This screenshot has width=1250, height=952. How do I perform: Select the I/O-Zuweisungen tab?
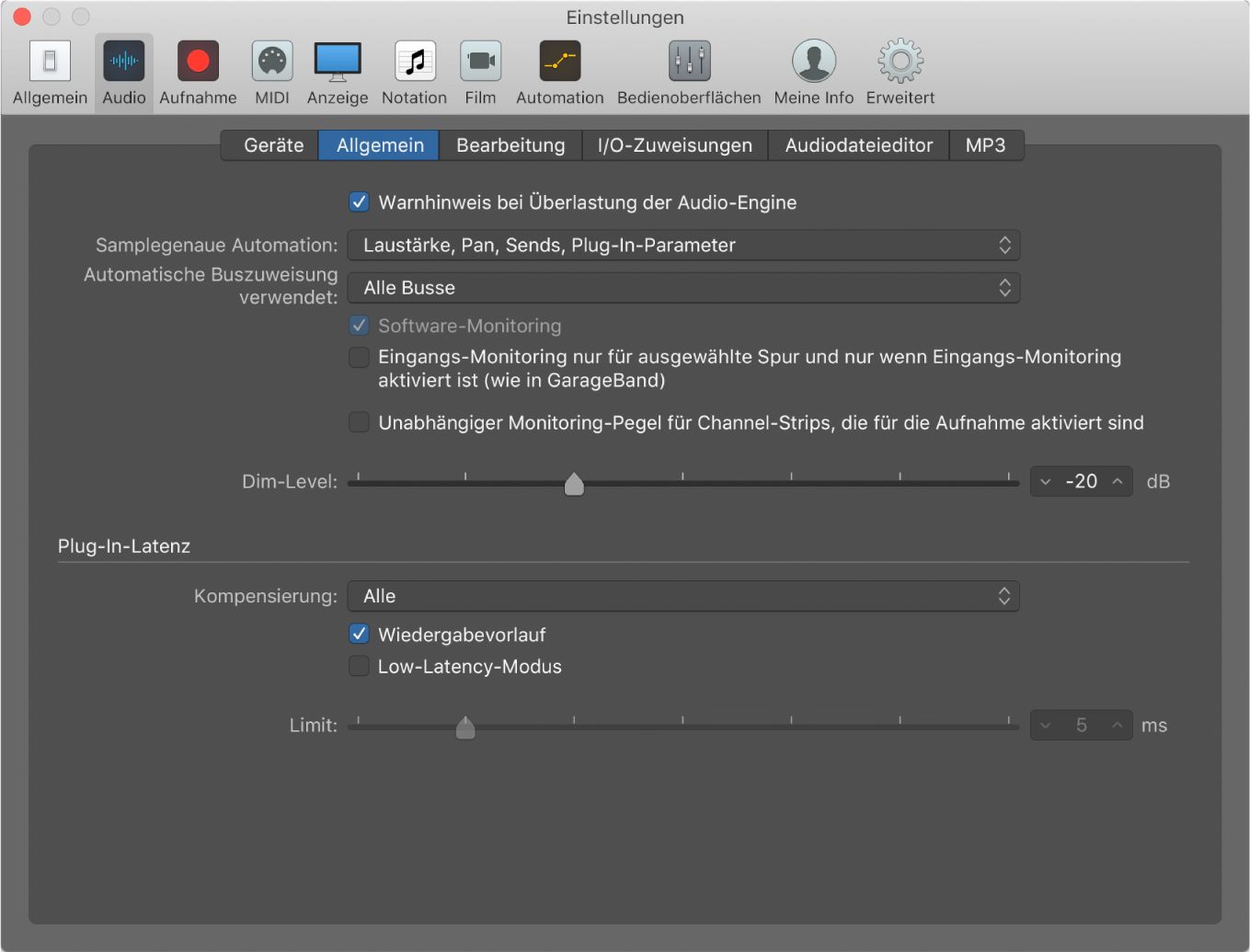(674, 145)
